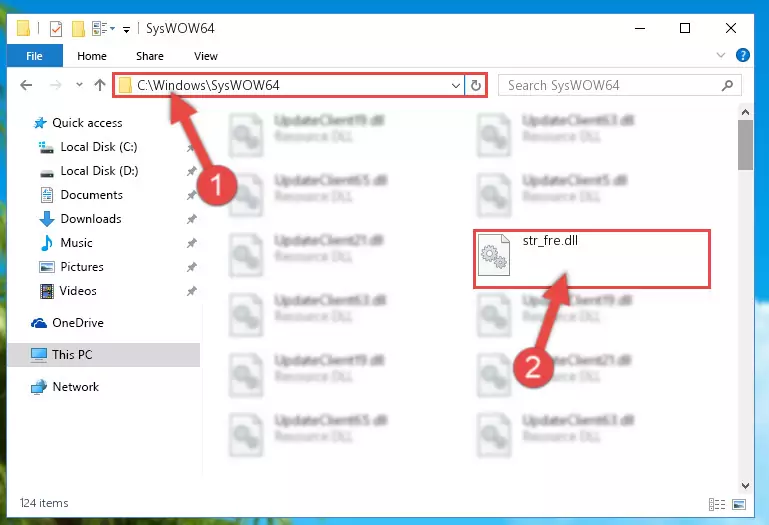Click the folder icon in the title bar

[x=23, y=28]
